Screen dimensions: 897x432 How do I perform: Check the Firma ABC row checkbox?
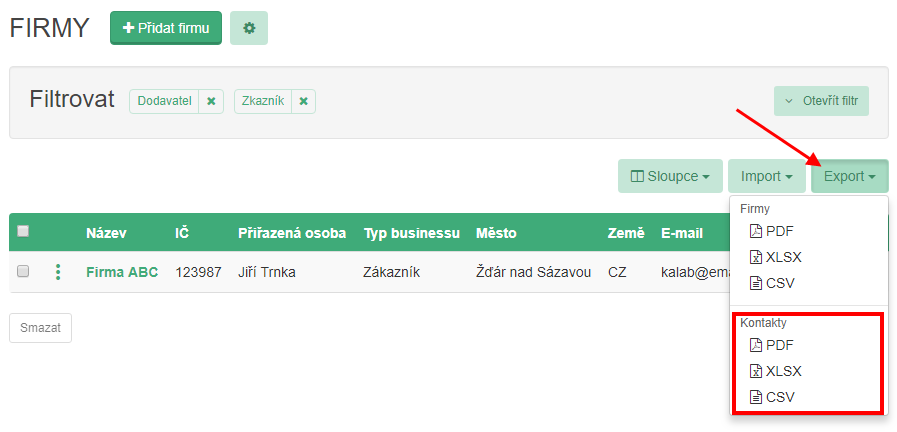[x=23, y=271]
